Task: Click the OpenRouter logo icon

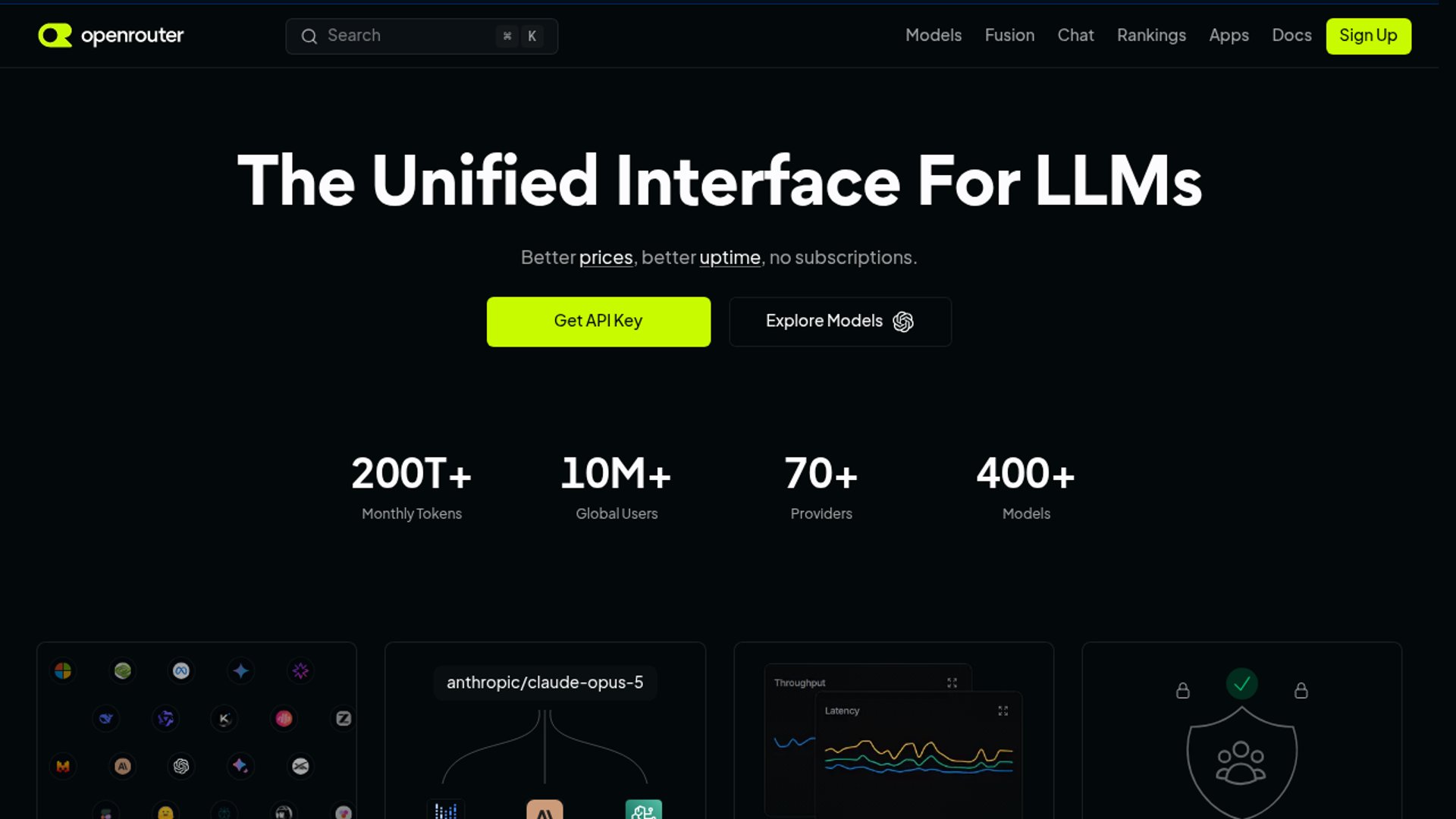Action: click(55, 35)
